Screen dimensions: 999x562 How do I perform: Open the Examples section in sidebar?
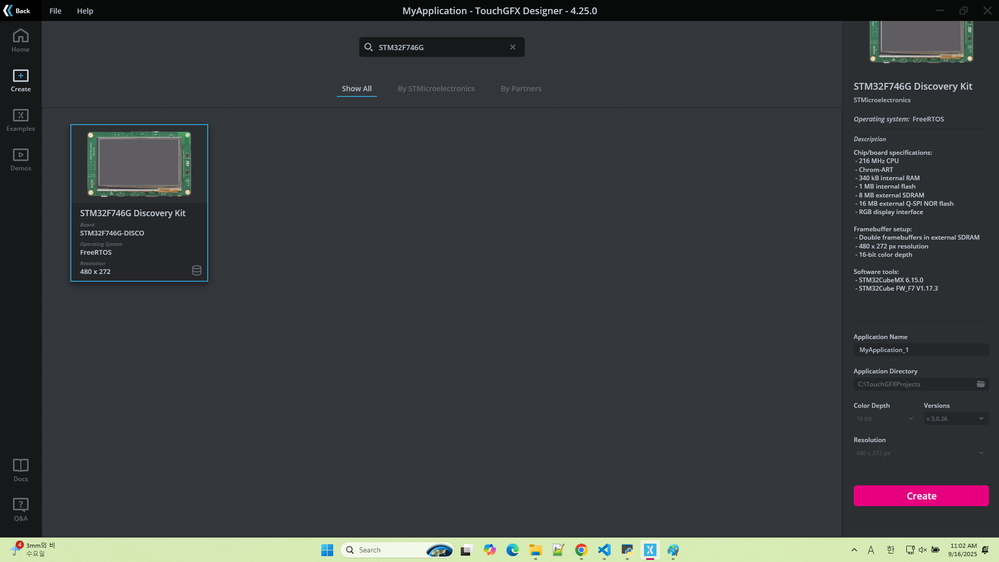(20, 120)
